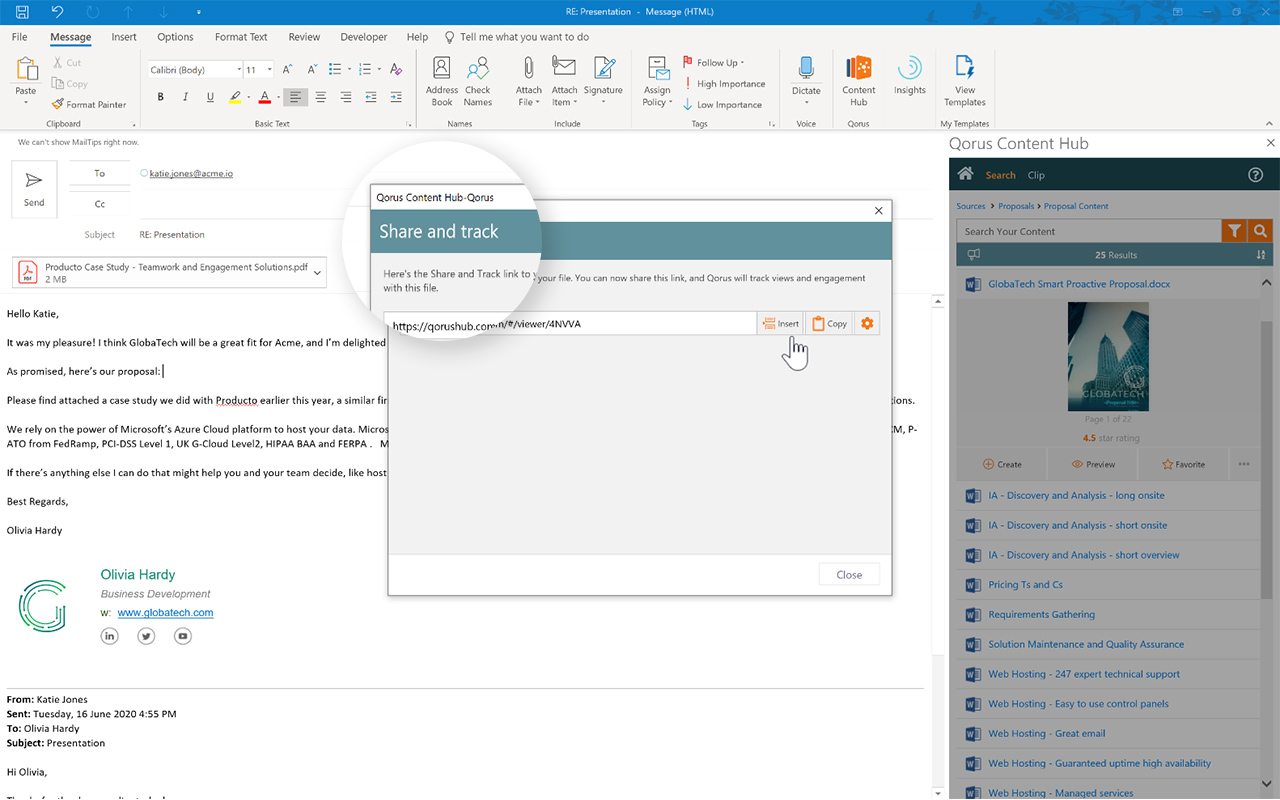This screenshot has width=1280, height=800.
Task: Click the Search Your Content field
Action: tap(1089, 231)
